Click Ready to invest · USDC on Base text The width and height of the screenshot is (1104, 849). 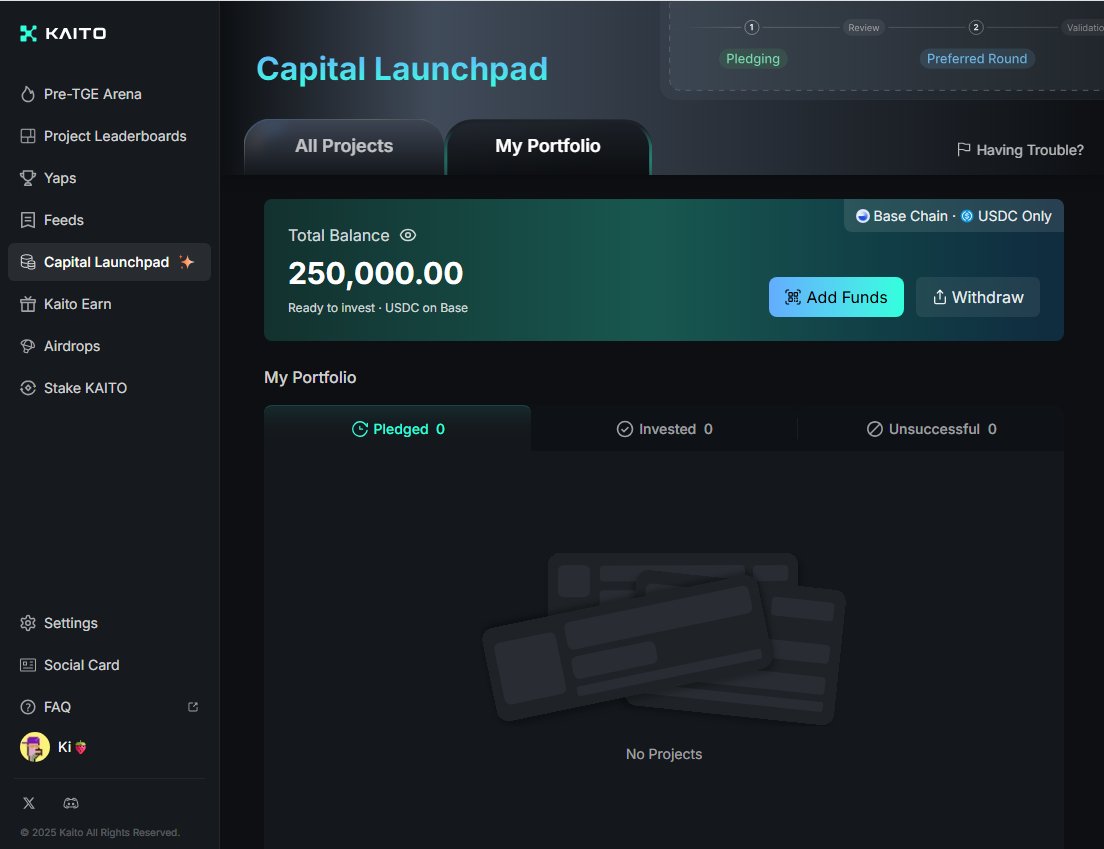click(378, 308)
